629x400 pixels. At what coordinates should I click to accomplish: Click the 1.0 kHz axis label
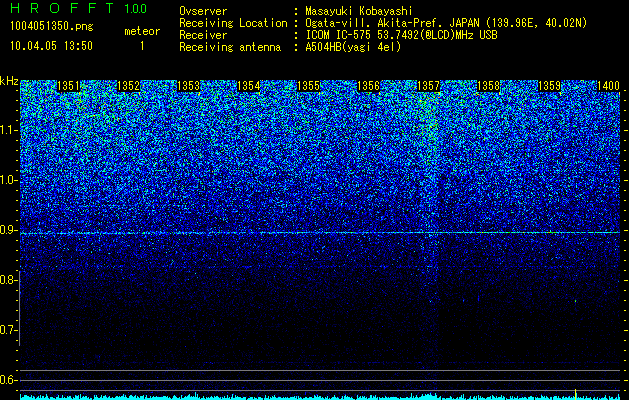tap(8, 181)
